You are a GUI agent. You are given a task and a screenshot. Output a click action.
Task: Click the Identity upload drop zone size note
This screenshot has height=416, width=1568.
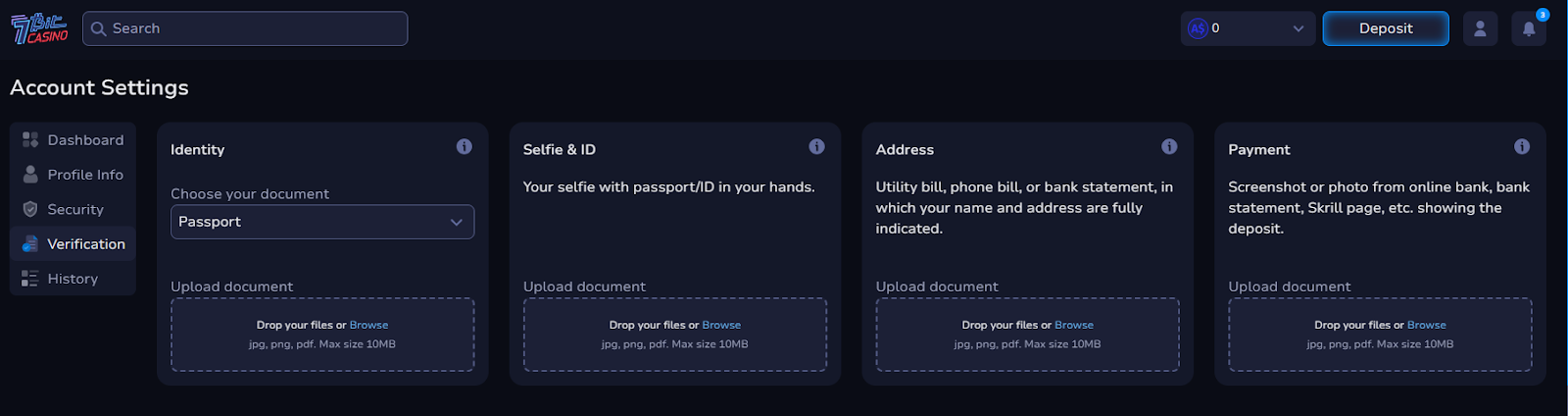point(322,344)
